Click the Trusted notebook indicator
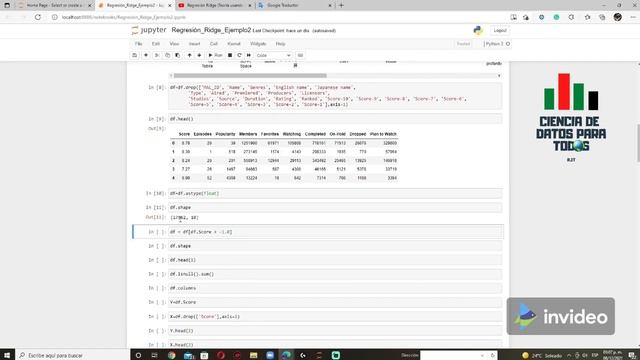Viewport: 640px width, 360px height. (x=463, y=44)
